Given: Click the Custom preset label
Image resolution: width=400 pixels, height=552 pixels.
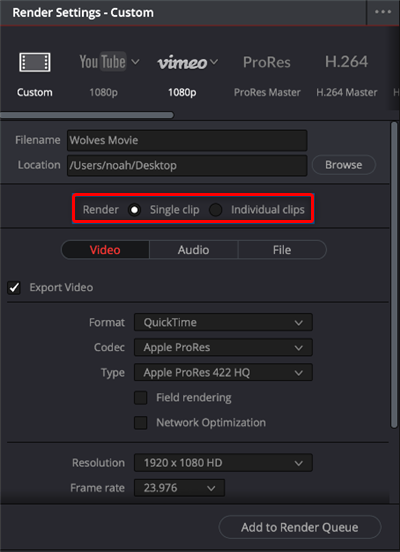Looking at the screenshot, I should pos(35,93).
